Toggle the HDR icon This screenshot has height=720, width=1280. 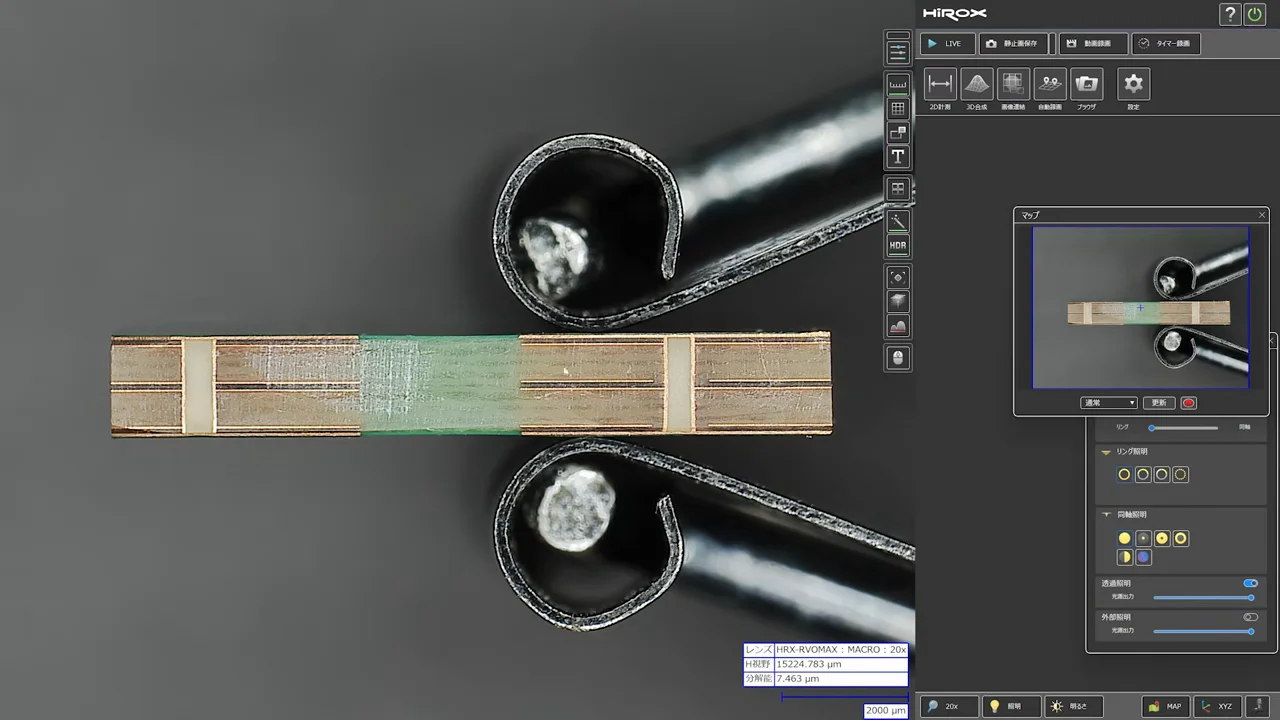[898, 245]
